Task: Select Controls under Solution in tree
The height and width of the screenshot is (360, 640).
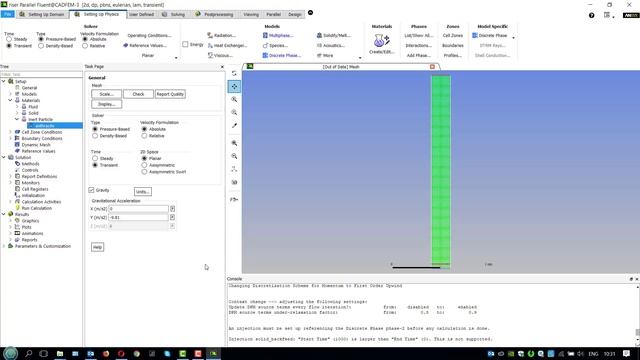Action: tap(30, 170)
